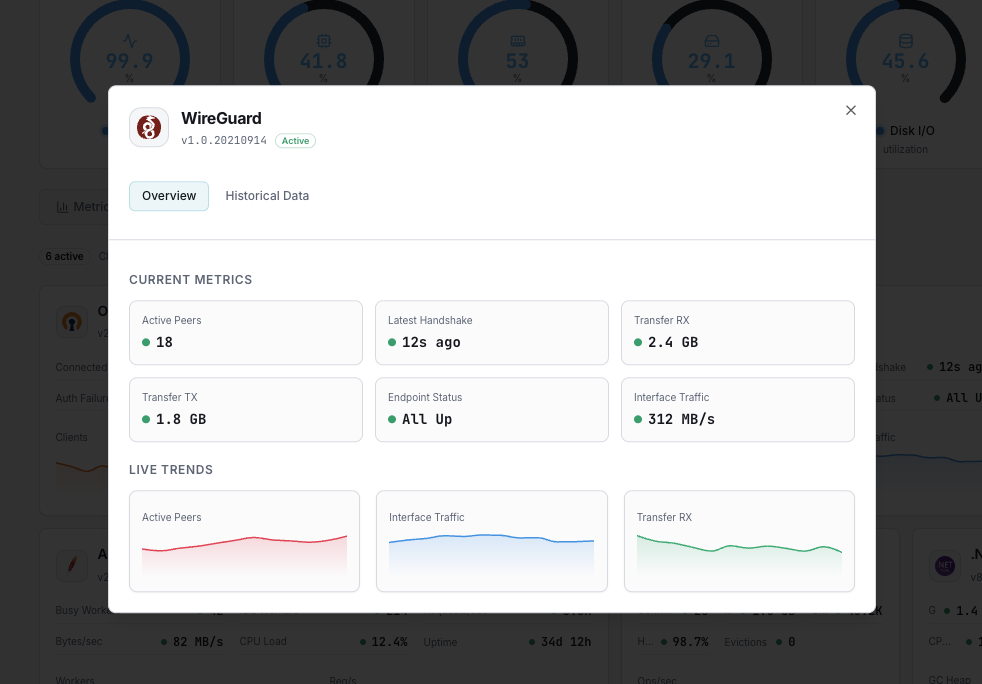Viewport: 982px width, 684px height.
Task: Select the Overview tab
Action: point(168,196)
